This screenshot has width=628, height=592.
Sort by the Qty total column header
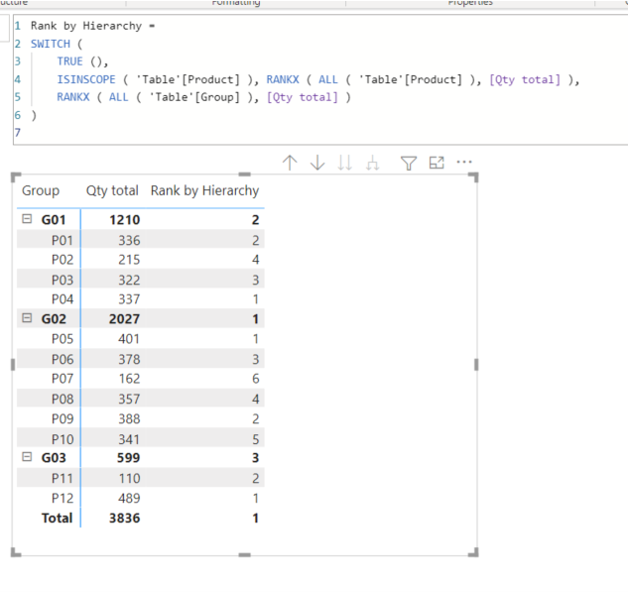pyautogui.click(x=112, y=191)
